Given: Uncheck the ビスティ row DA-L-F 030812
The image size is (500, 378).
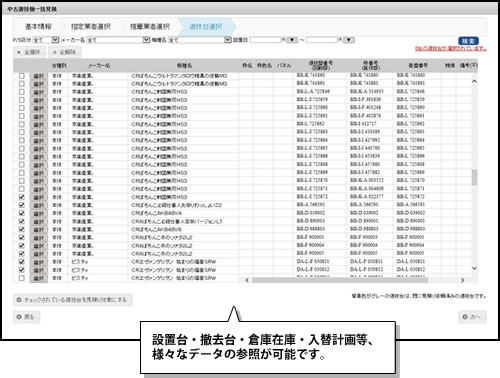Looking at the screenshot, I should coord(22,270).
